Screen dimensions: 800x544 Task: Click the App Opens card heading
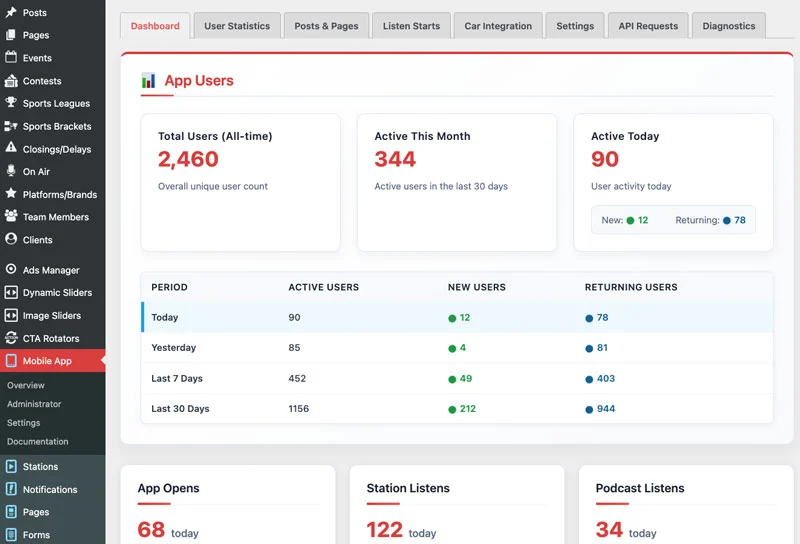(168, 488)
